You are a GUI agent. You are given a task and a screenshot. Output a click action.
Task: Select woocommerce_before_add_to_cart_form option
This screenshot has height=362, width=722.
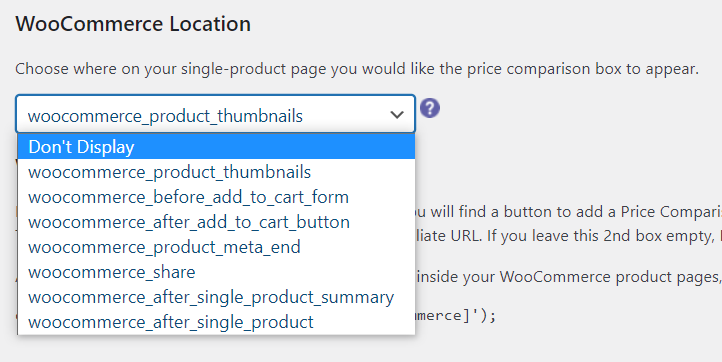(216, 197)
